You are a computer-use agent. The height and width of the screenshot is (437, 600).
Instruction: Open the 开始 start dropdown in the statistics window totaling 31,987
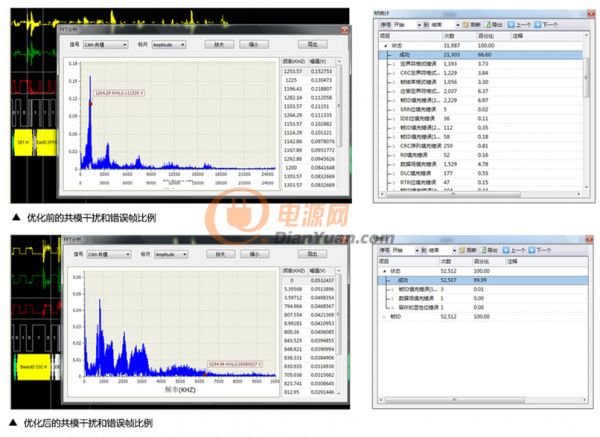419,25
